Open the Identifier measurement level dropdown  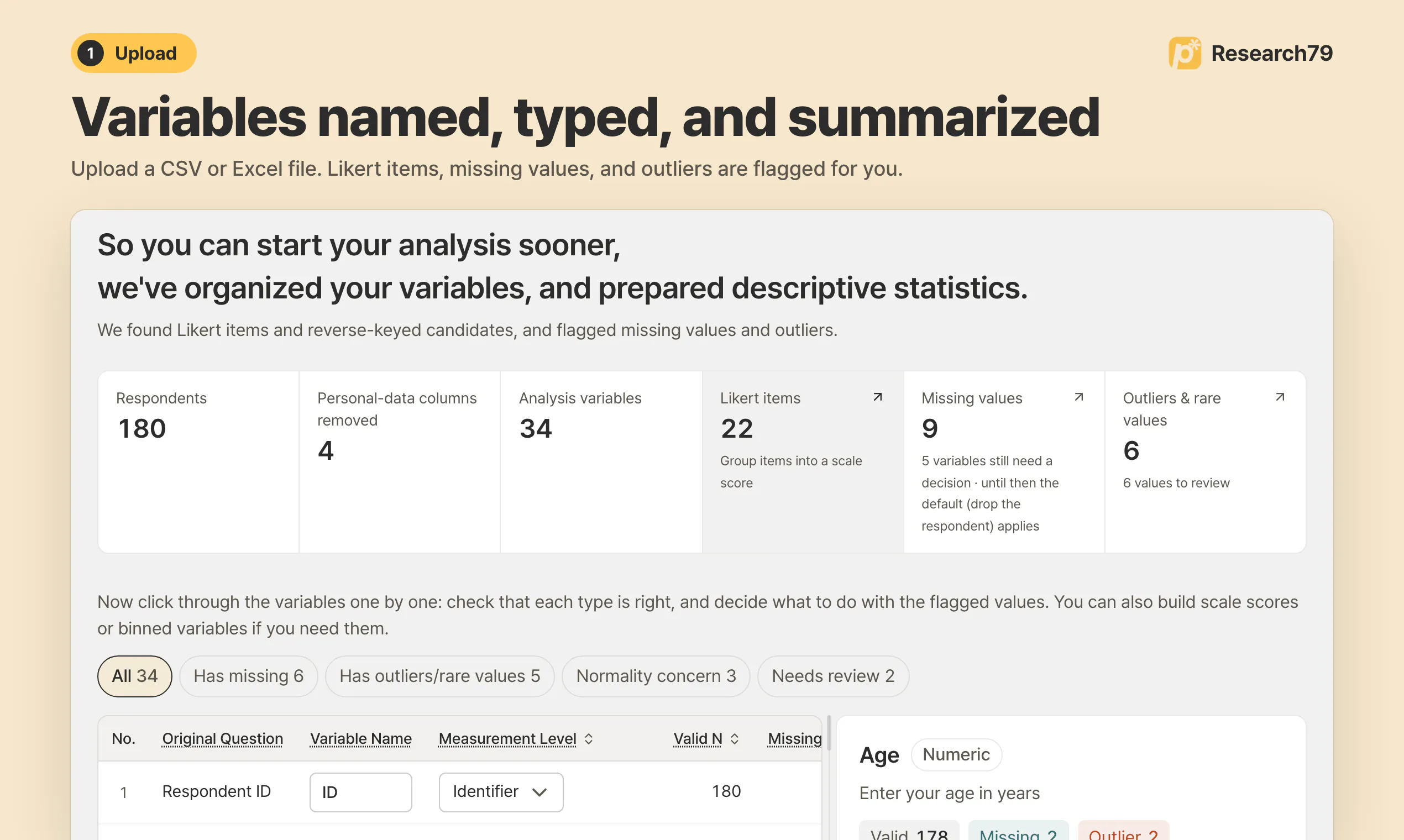pos(501,792)
